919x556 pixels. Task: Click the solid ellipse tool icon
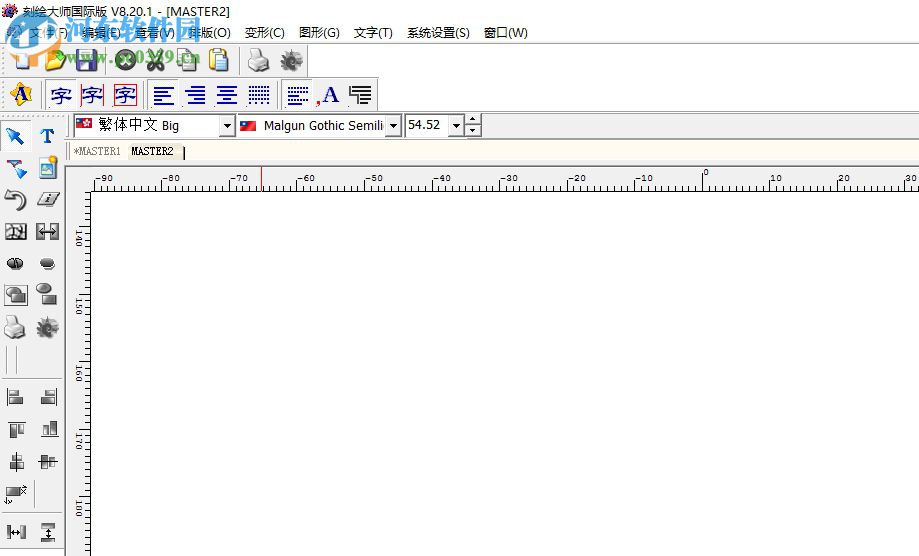click(x=47, y=264)
